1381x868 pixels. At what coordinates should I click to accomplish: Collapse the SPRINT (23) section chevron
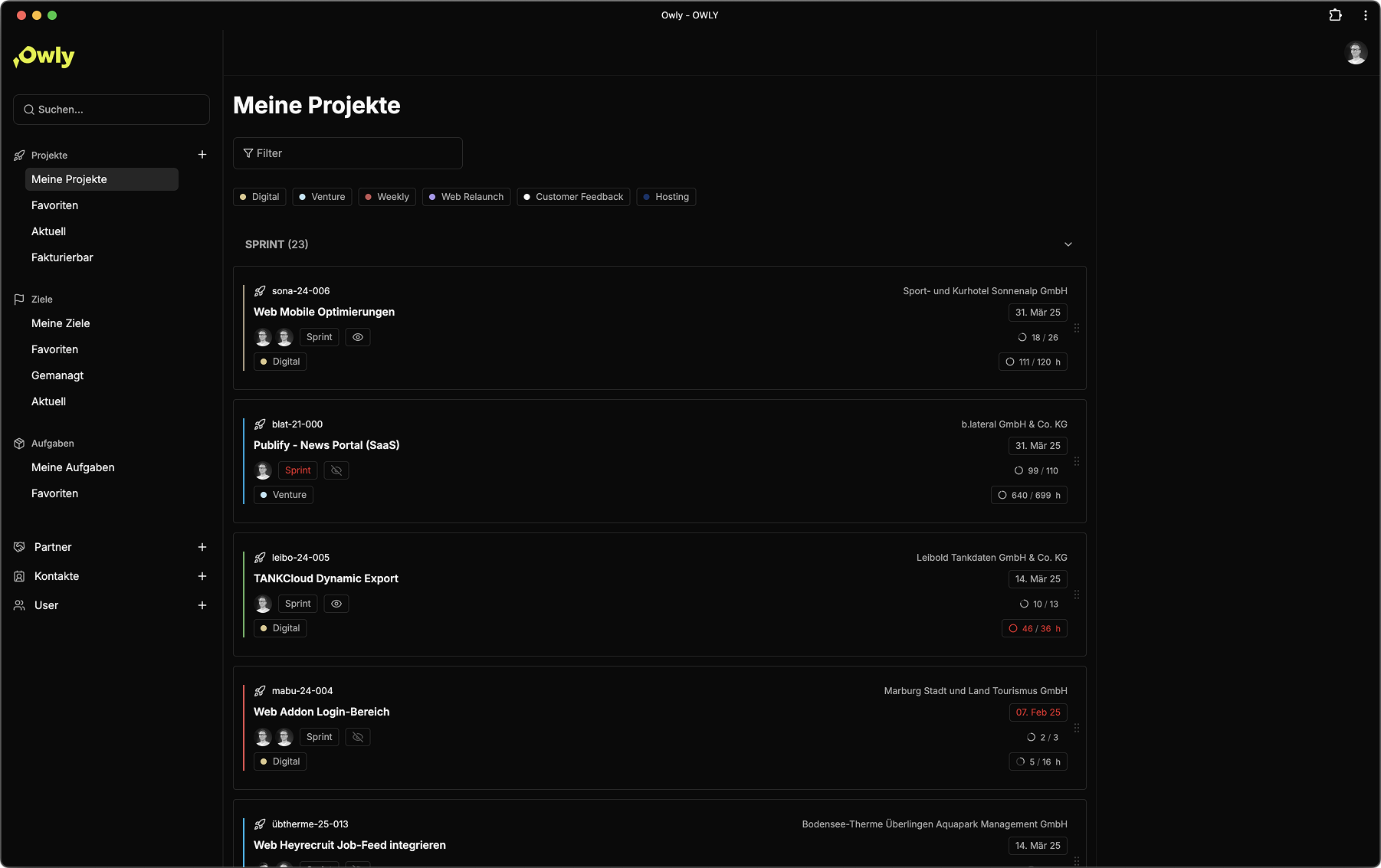1068,244
